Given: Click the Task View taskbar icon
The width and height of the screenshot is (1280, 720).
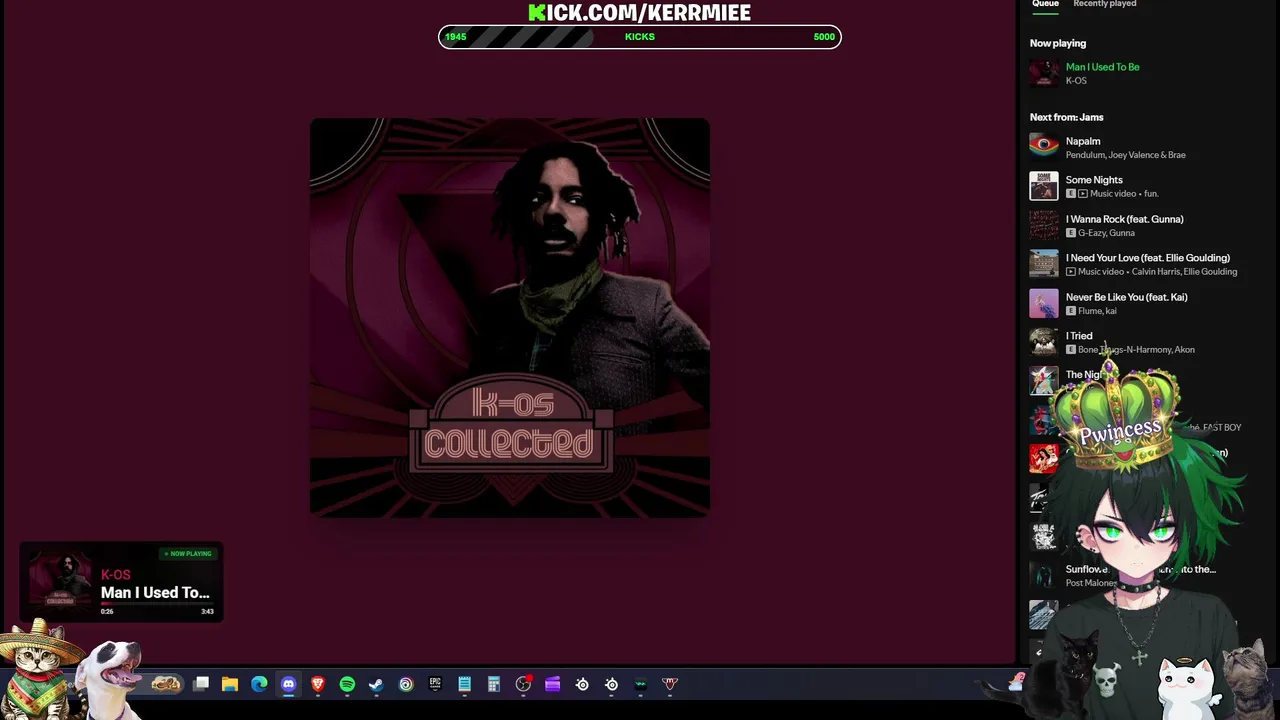Looking at the screenshot, I should 201,684.
